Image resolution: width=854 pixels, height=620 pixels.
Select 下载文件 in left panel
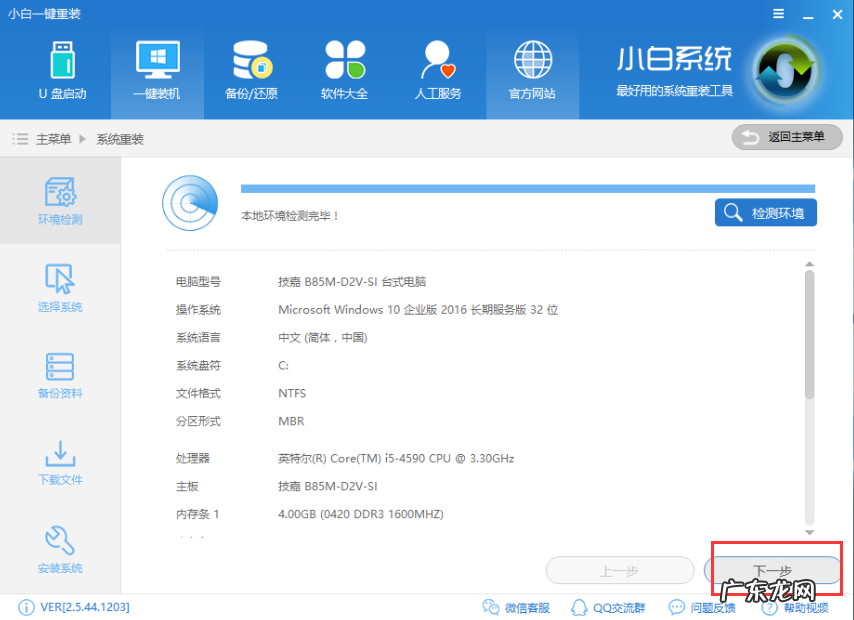pos(60,463)
